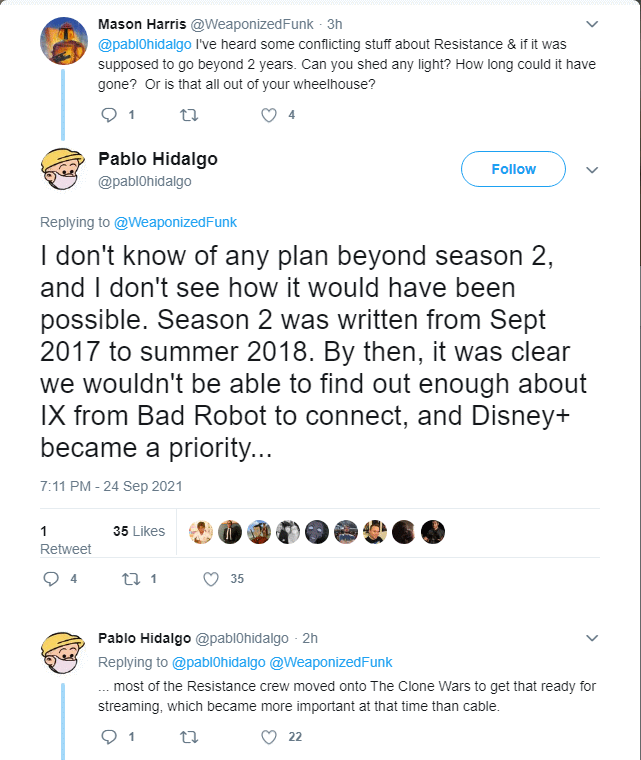This screenshot has width=641, height=760.
Task: View the 35 Likes list
Action: point(139,531)
